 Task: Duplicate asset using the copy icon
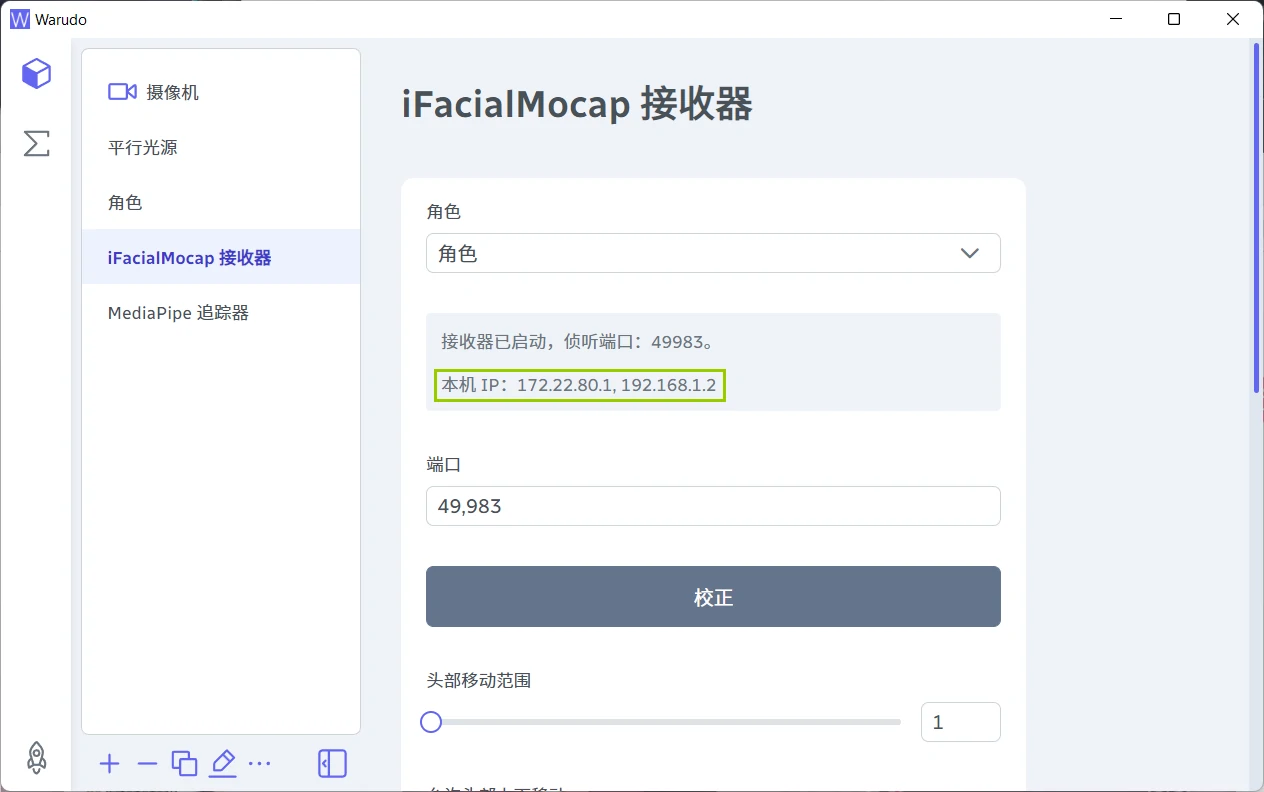point(184,764)
